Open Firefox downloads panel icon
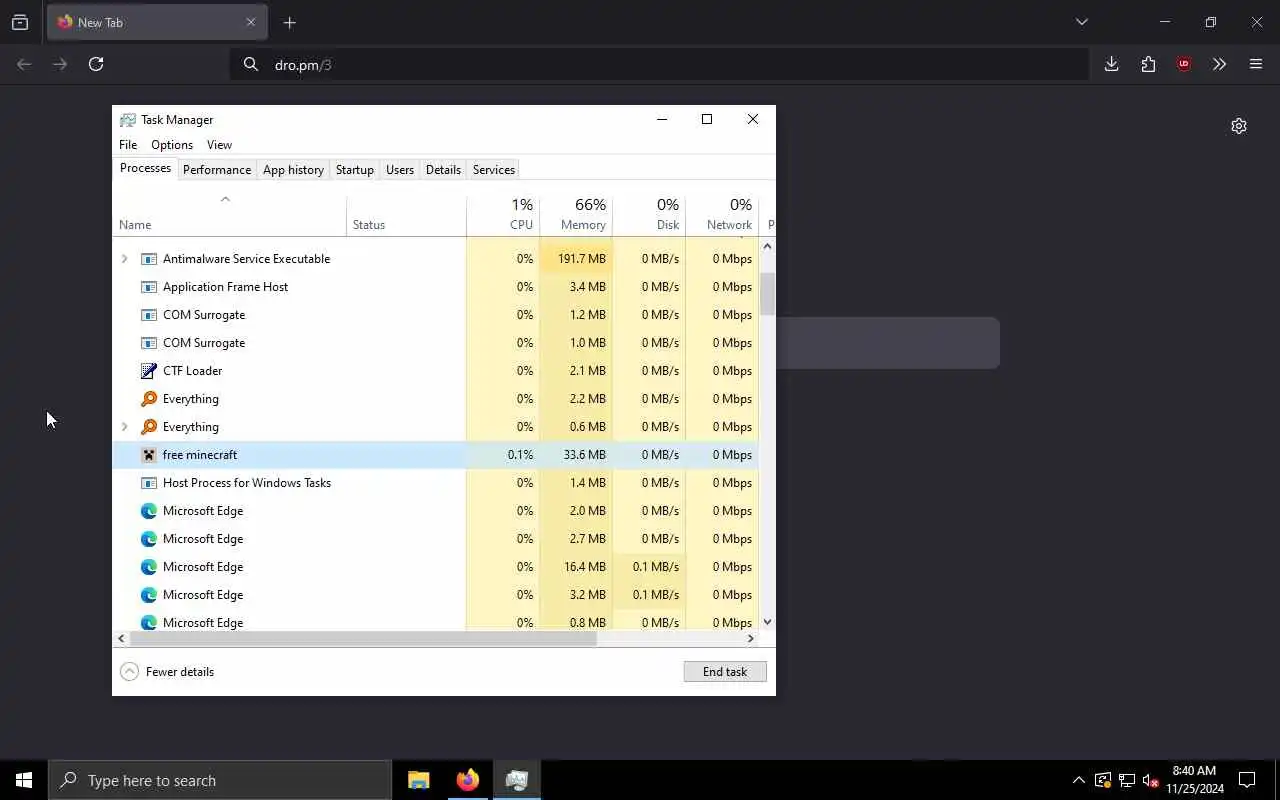 coord(1111,64)
